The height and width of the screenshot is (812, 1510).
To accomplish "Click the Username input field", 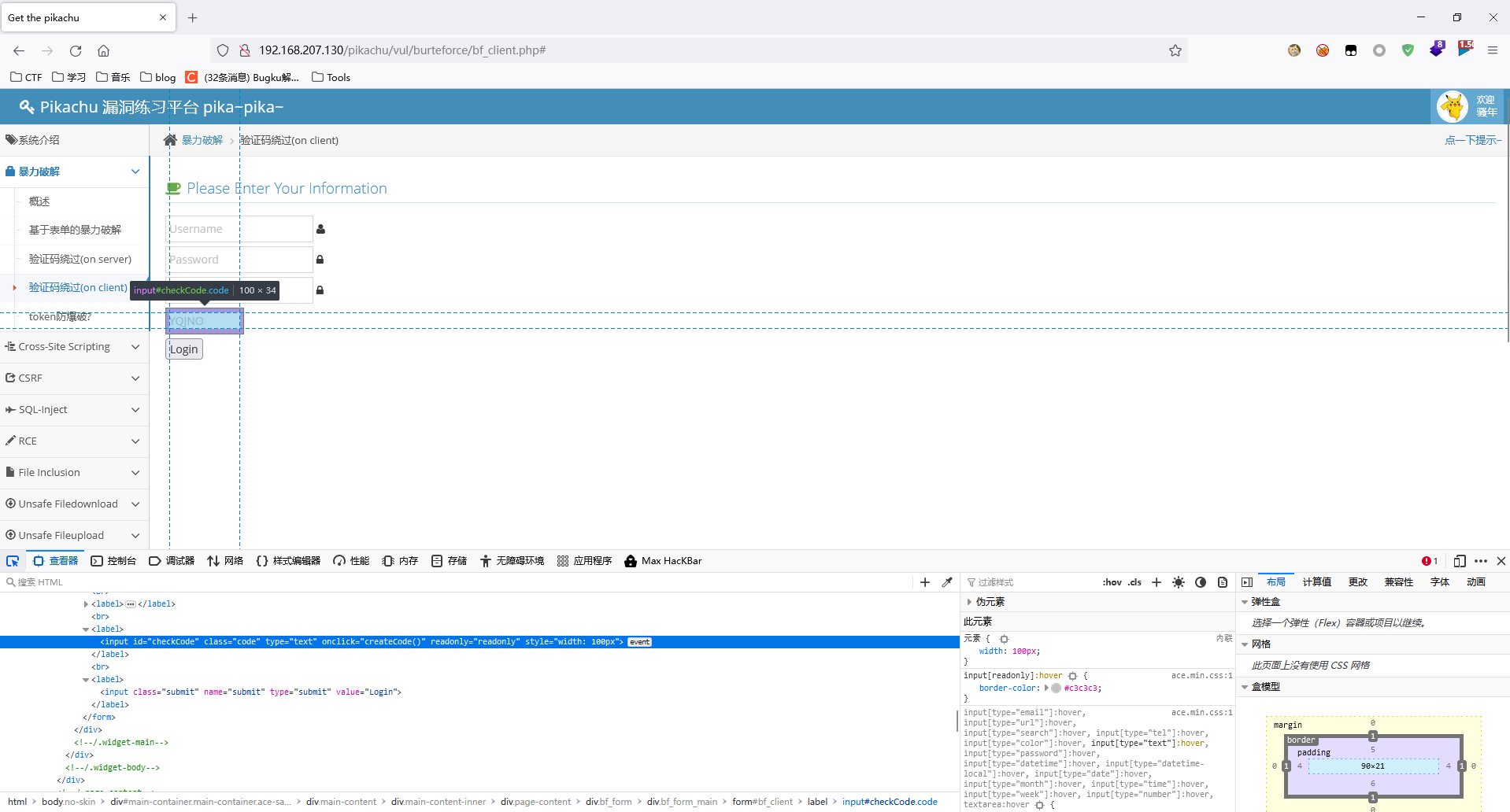I will tap(239, 229).
